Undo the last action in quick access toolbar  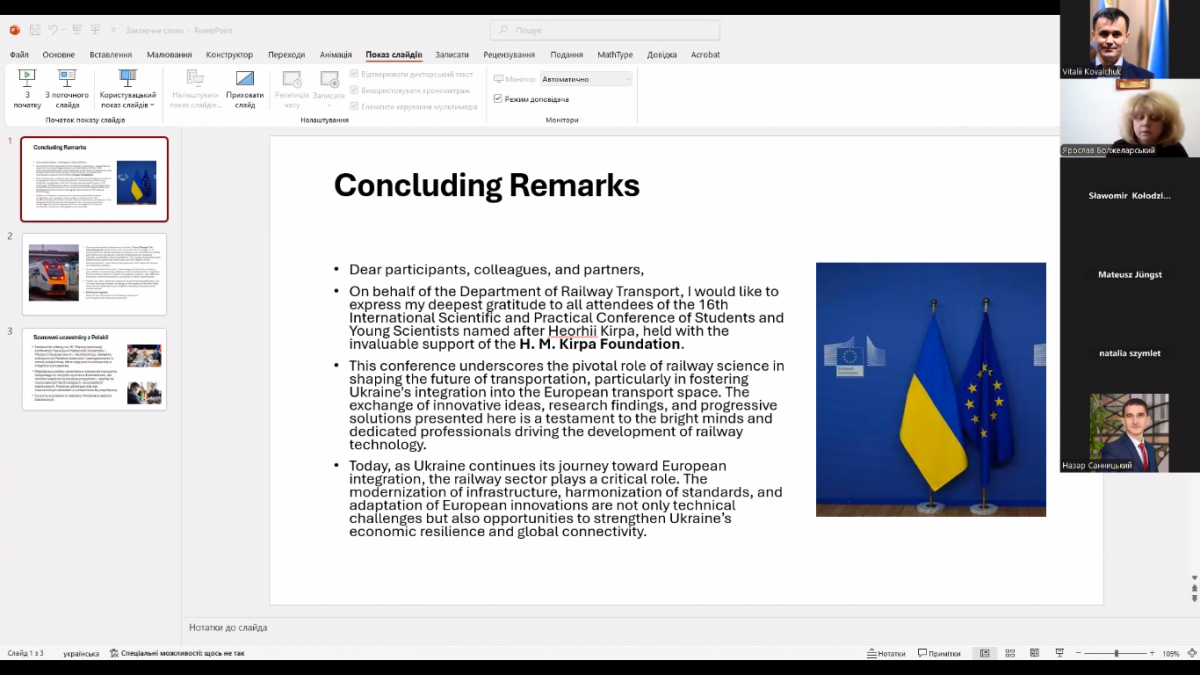53,30
